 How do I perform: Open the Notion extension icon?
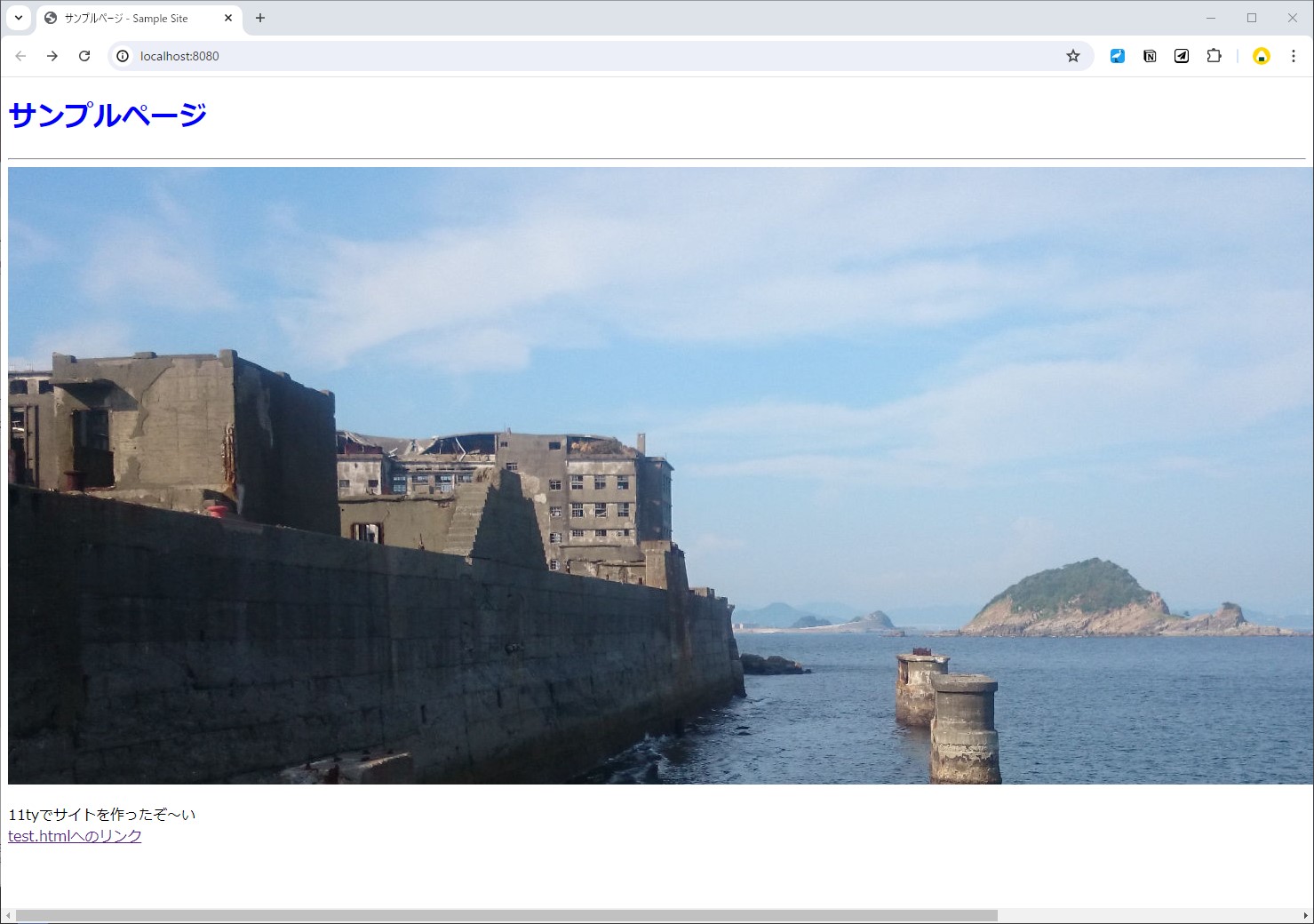1150,56
